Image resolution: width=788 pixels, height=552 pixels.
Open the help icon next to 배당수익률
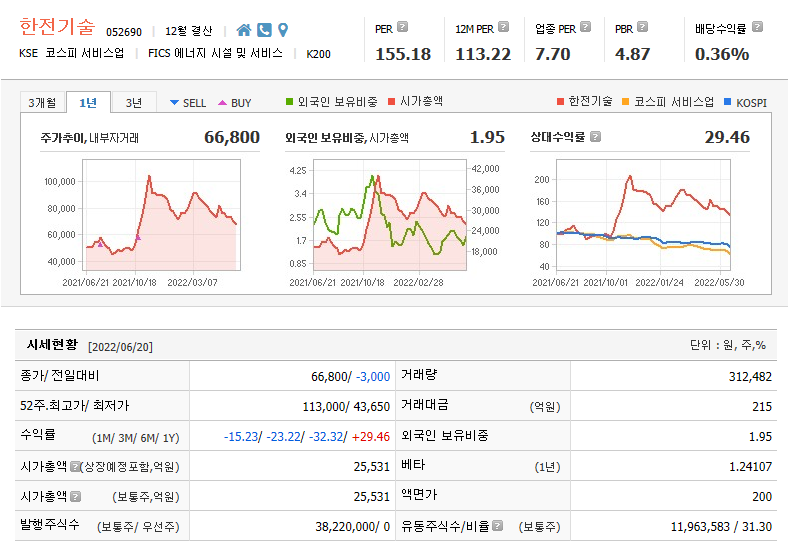tap(758, 27)
